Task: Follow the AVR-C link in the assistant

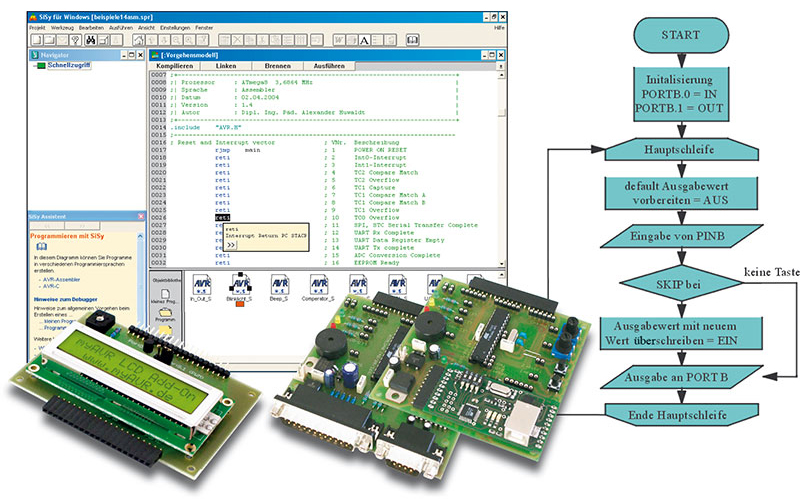Action: pyautogui.click(x=51, y=286)
